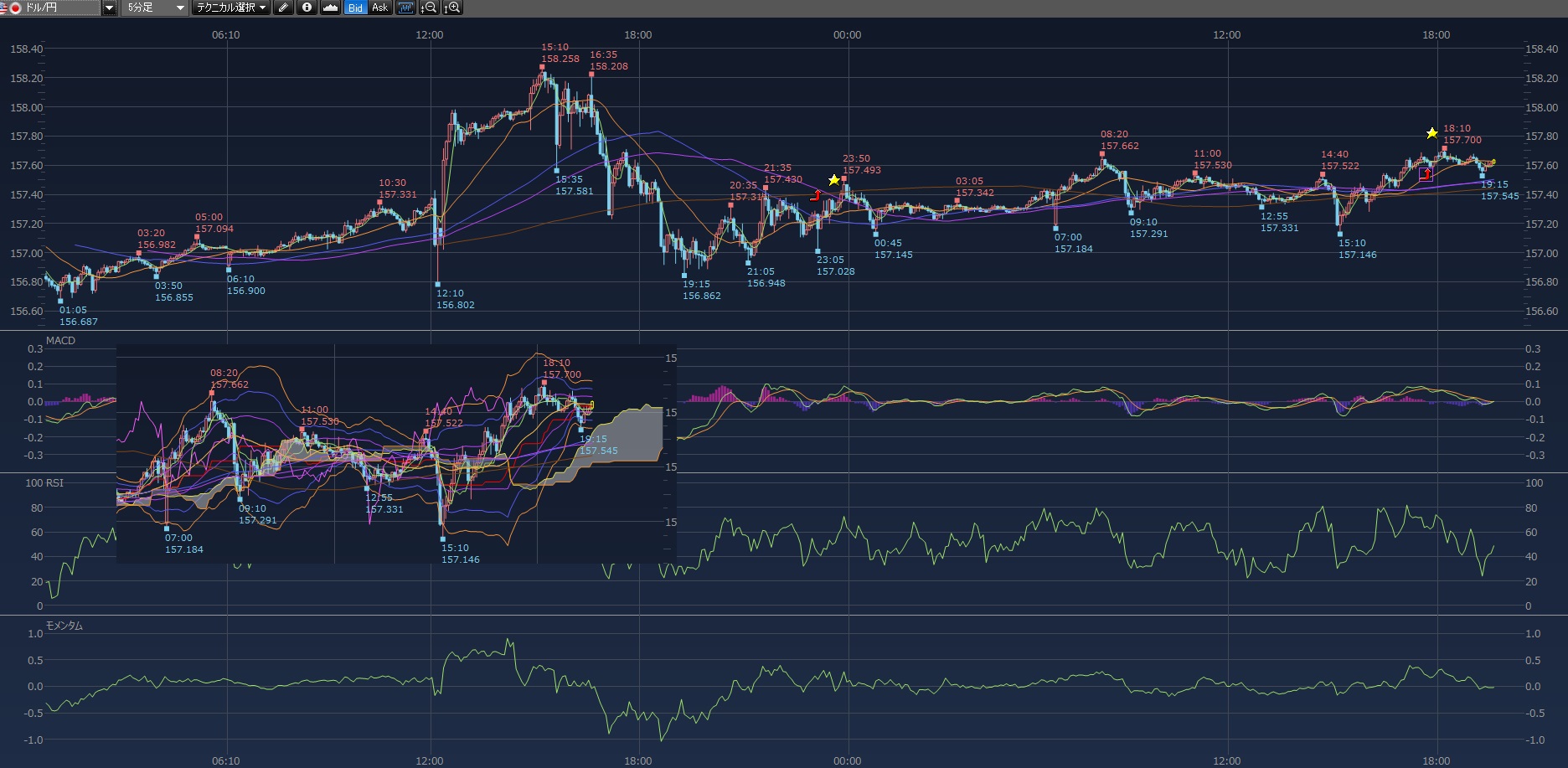Open the ドル/円 currency pair dropdown arrow
Viewport: 1568px width, 768px height.
click(x=110, y=8)
